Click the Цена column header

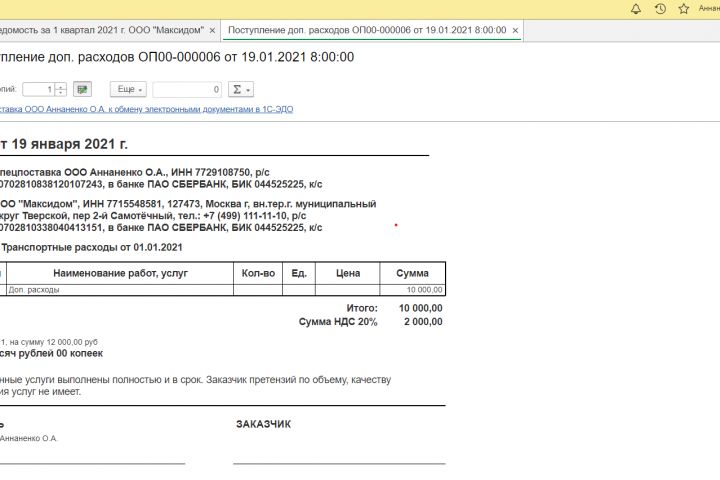coord(348,273)
